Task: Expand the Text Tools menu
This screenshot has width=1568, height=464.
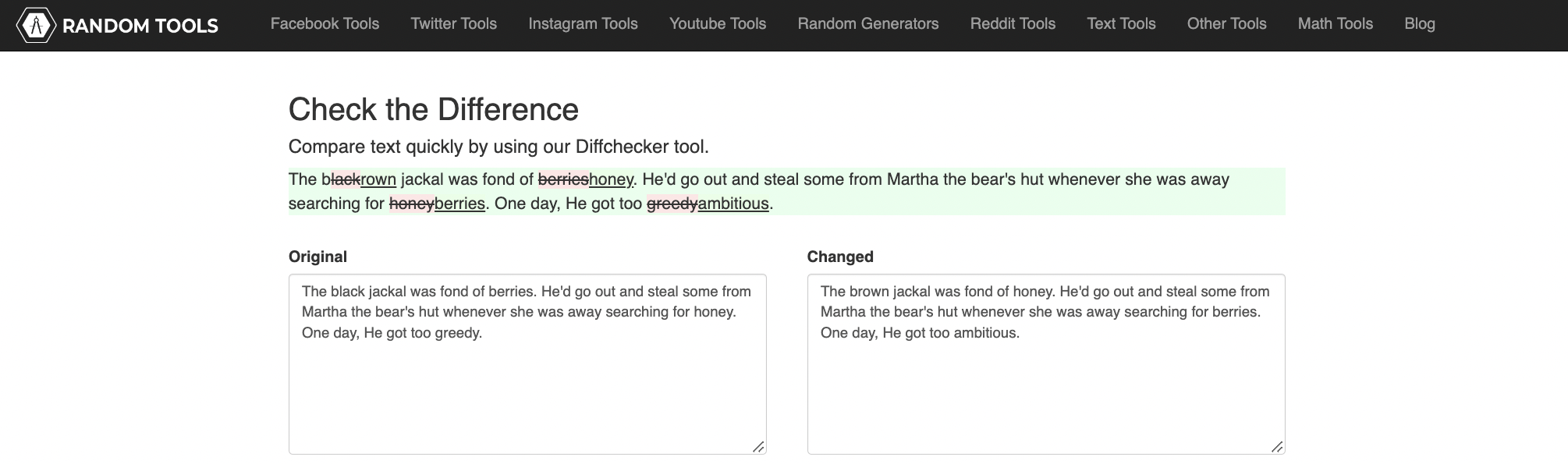Action: [x=1121, y=24]
